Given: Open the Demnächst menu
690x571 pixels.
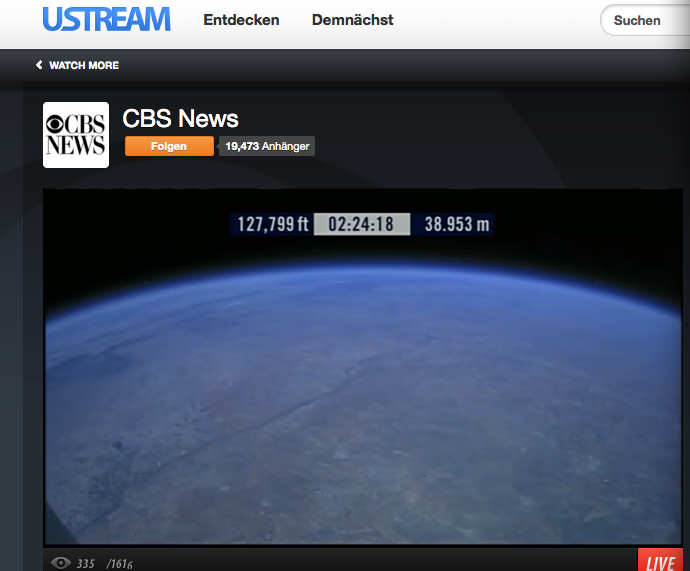Looking at the screenshot, I should 352,20.
